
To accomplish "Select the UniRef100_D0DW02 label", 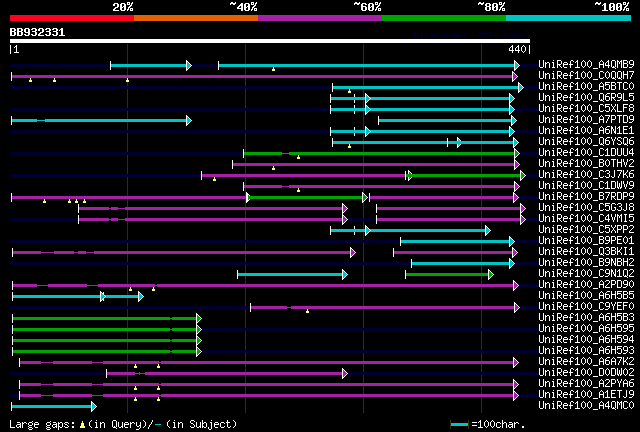I will click(x=586, y=373).
